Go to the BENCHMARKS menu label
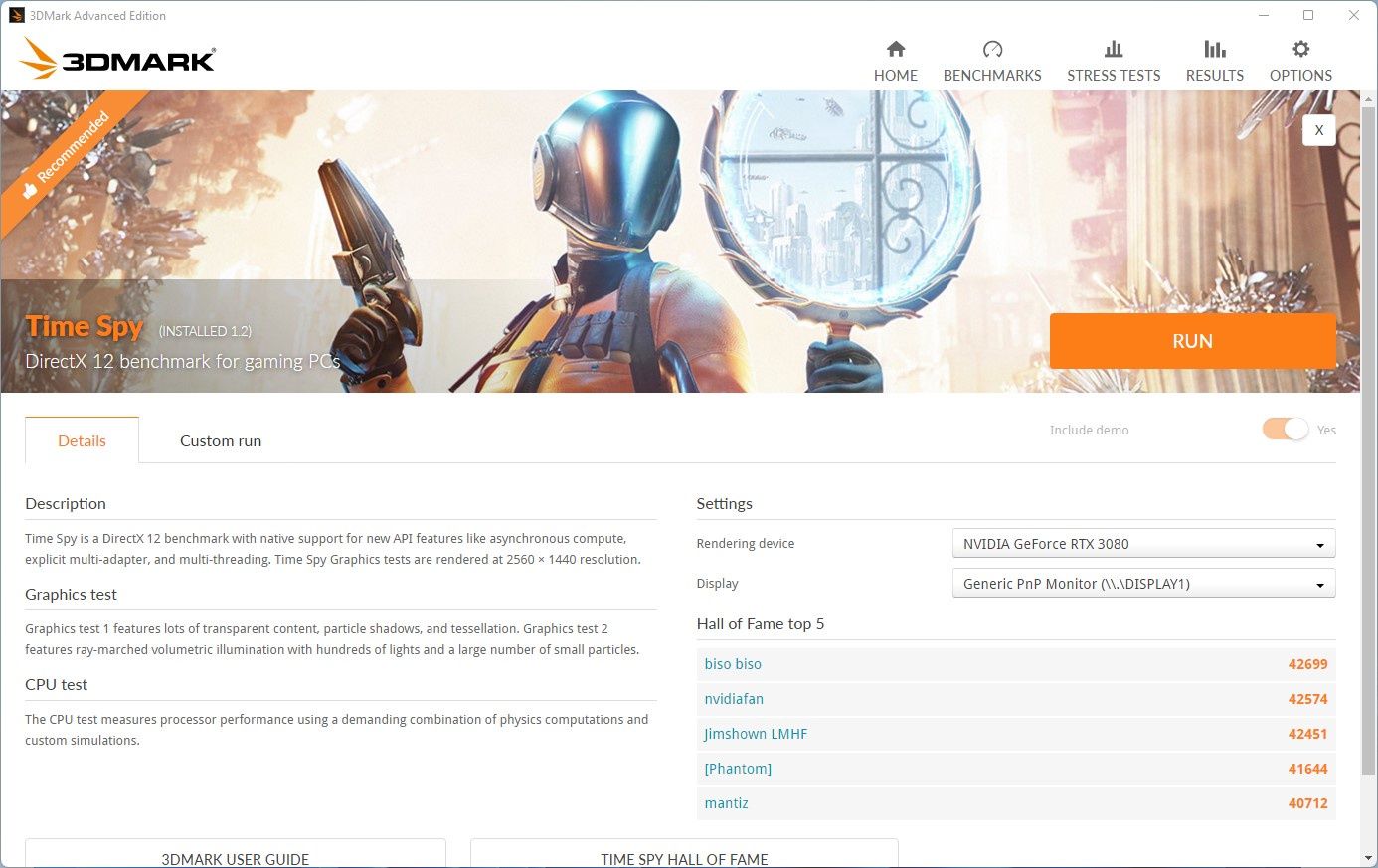1378x868 pixels. (x=992, y=75)
